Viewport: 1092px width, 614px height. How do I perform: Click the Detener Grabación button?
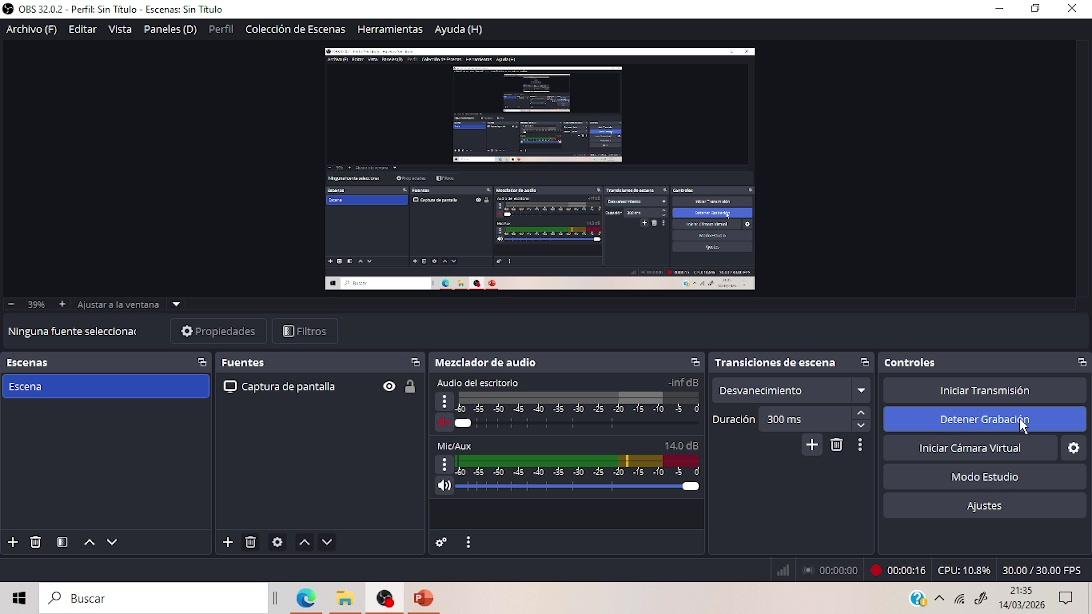[x=984, y=420]
